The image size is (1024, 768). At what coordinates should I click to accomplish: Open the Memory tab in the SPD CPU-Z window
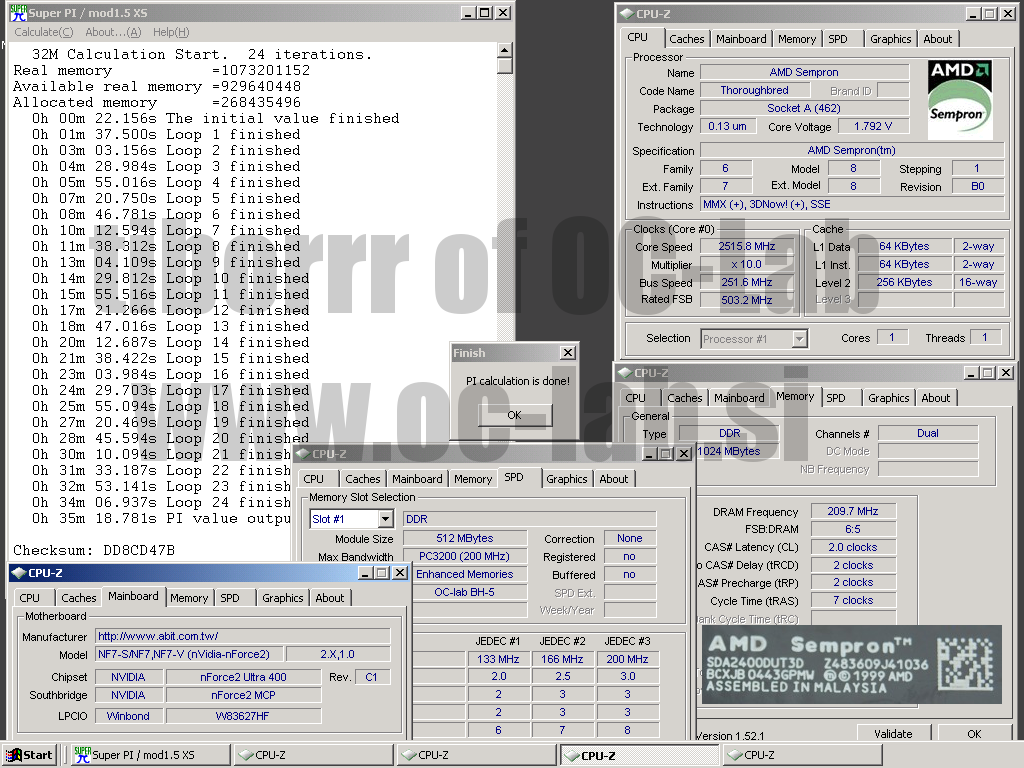point(473,479)
